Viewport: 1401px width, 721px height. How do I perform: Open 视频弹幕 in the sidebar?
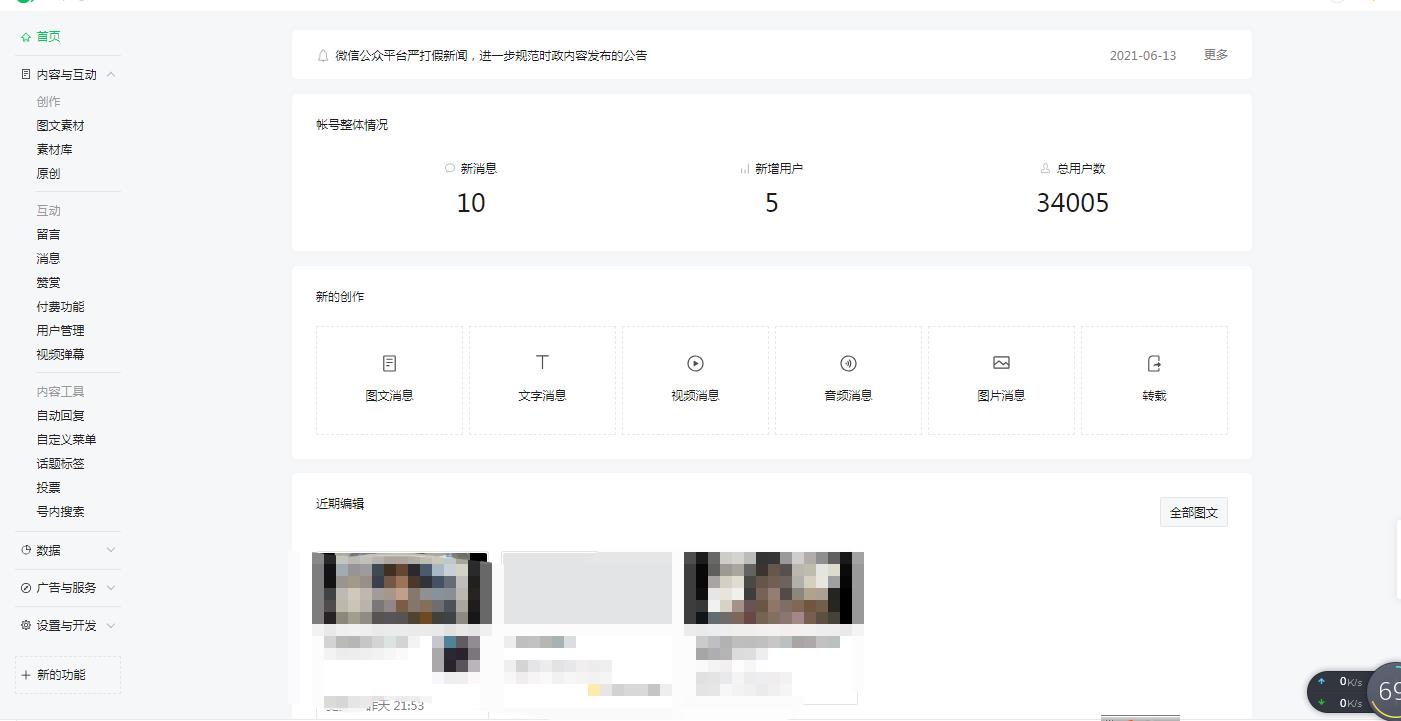pyautogui.click(x=61, y=355)
